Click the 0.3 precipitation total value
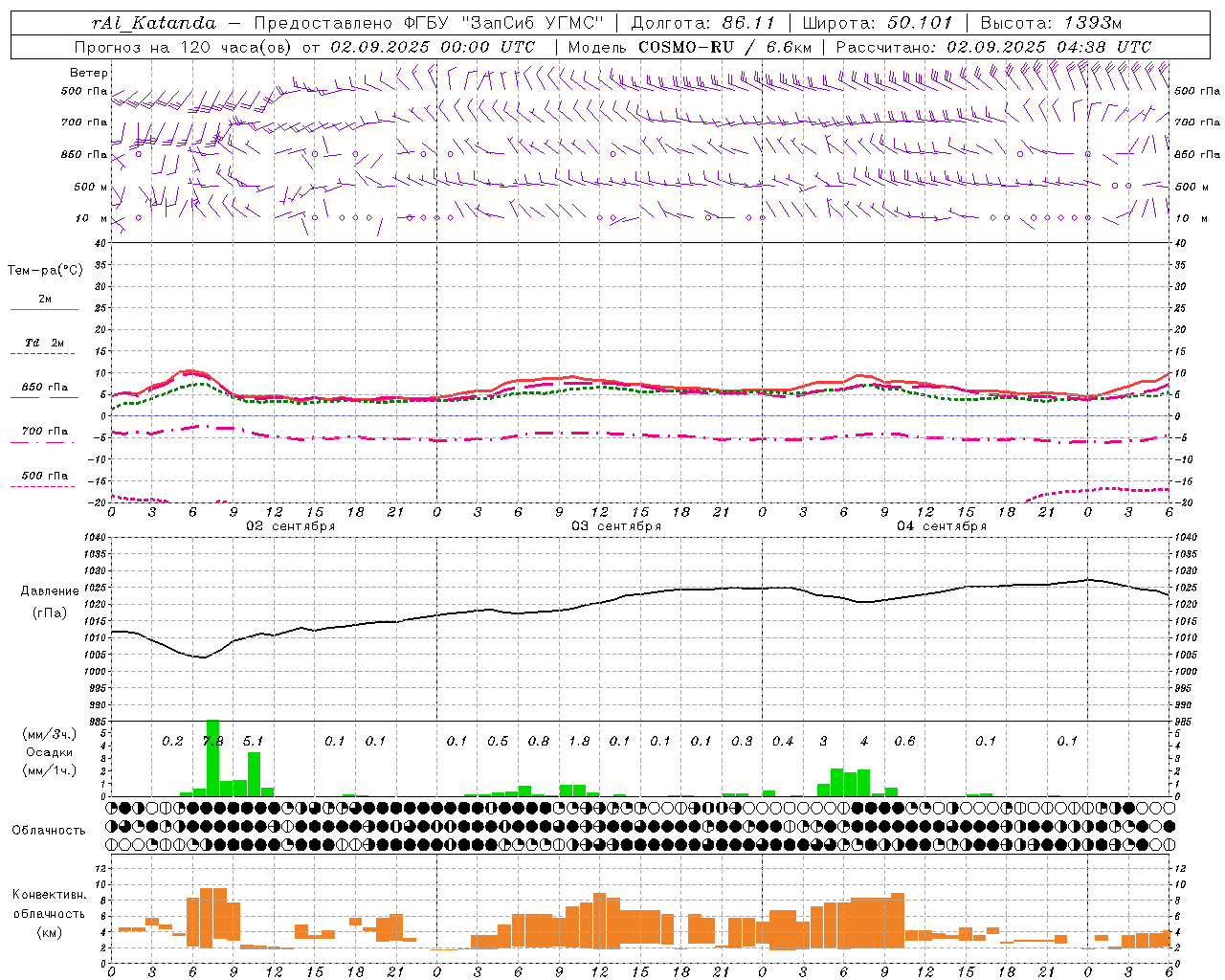This screenshot has height=980, width=1225. click(x=742, y=742)
